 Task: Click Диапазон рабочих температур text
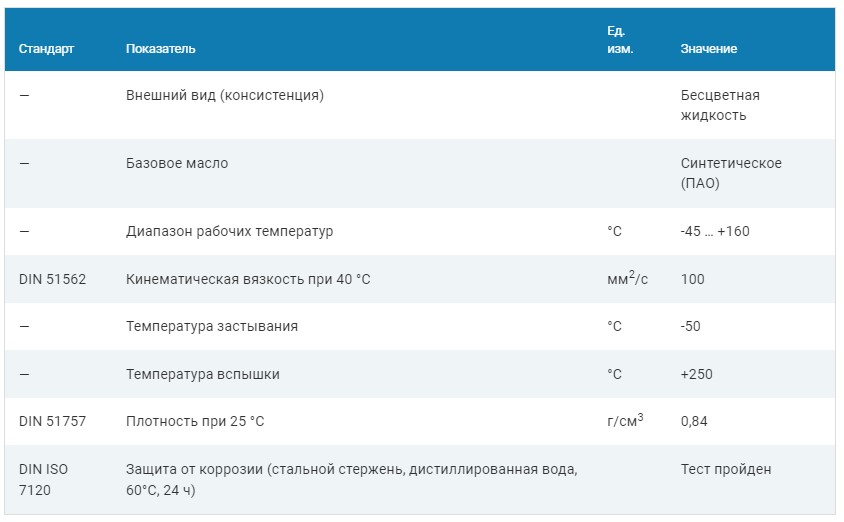[x=229, y=231]
